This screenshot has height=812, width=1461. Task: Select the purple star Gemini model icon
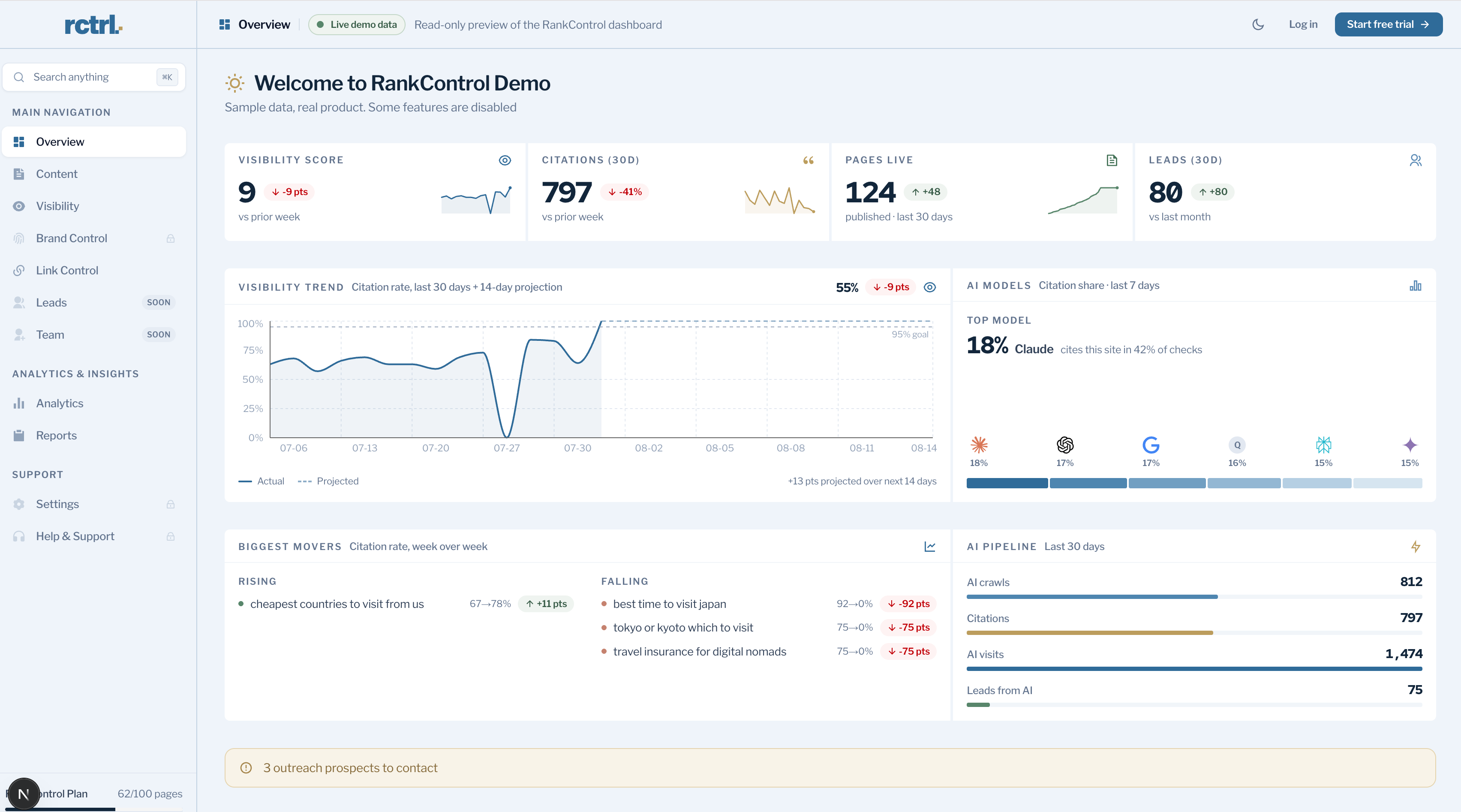[1410, 445]
